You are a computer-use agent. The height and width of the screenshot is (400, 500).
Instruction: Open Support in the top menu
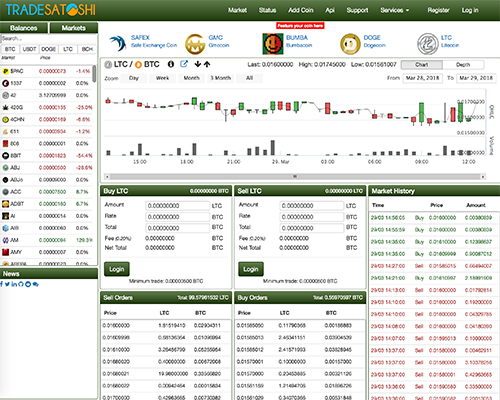357,10
